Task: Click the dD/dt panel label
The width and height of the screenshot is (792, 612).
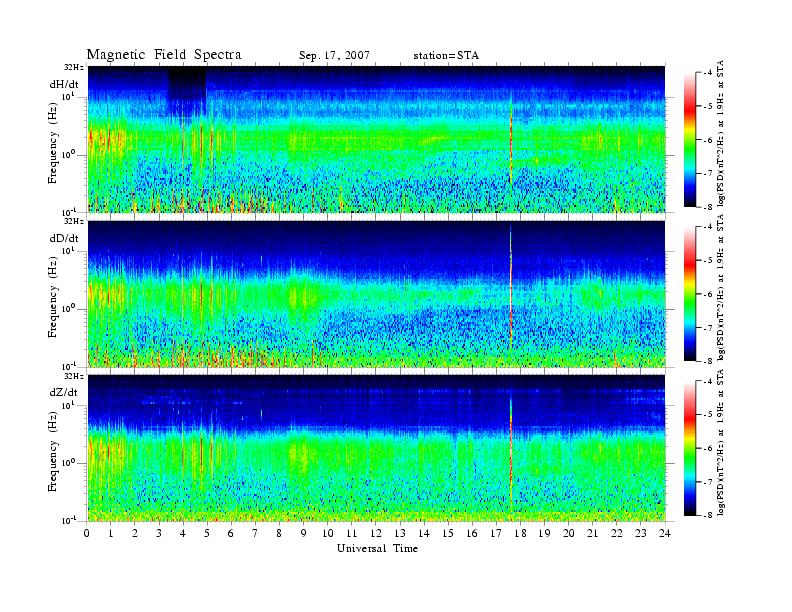Action: (64, 238)
